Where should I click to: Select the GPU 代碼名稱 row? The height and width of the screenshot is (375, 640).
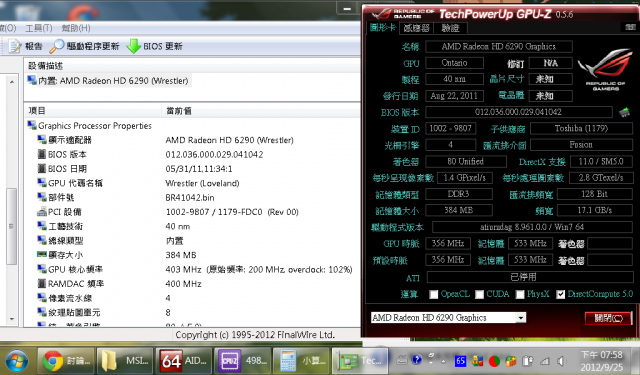click(192, 183)
